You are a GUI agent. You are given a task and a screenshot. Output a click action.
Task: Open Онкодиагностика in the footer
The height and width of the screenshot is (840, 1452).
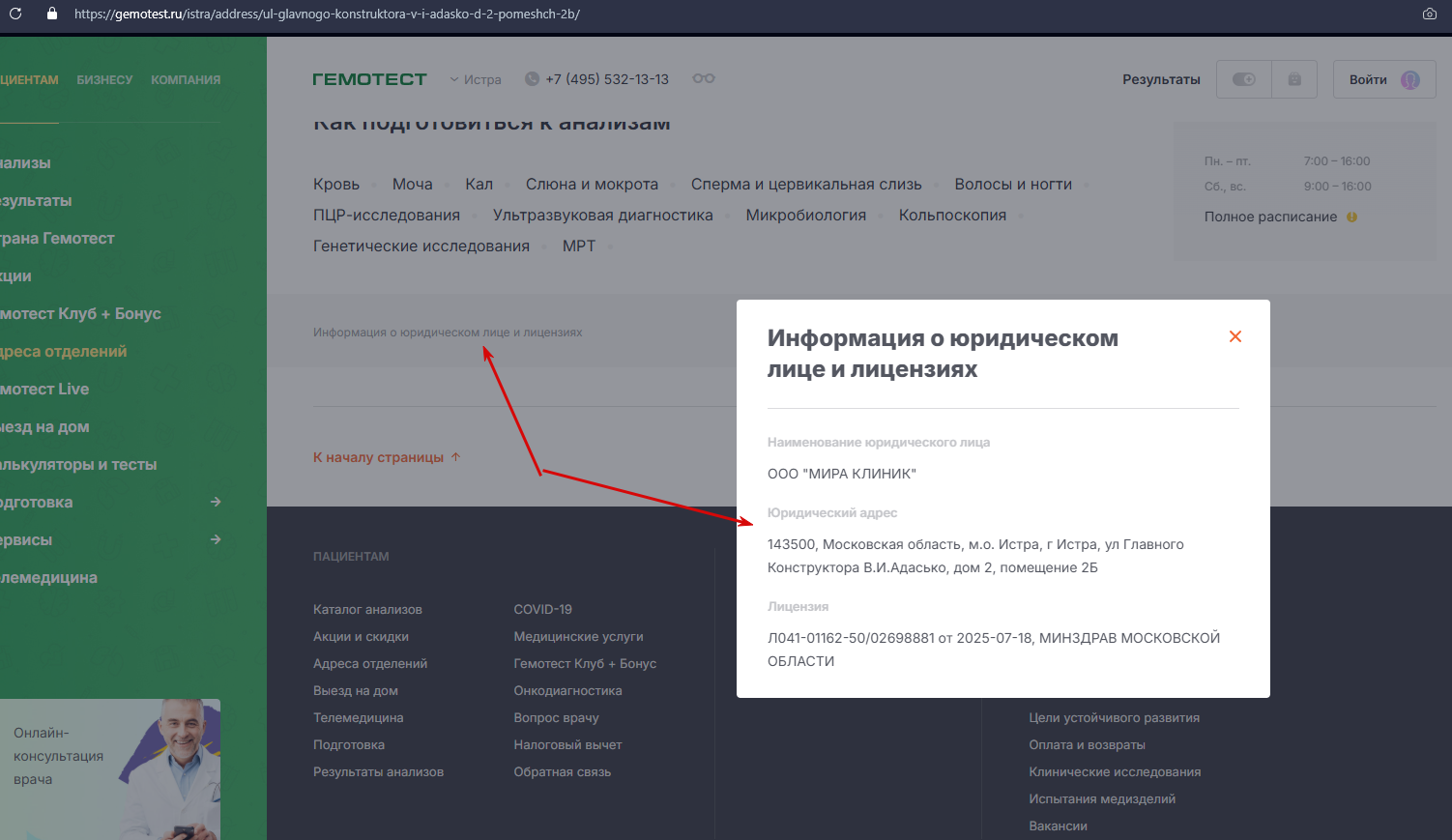click(568, 691)
